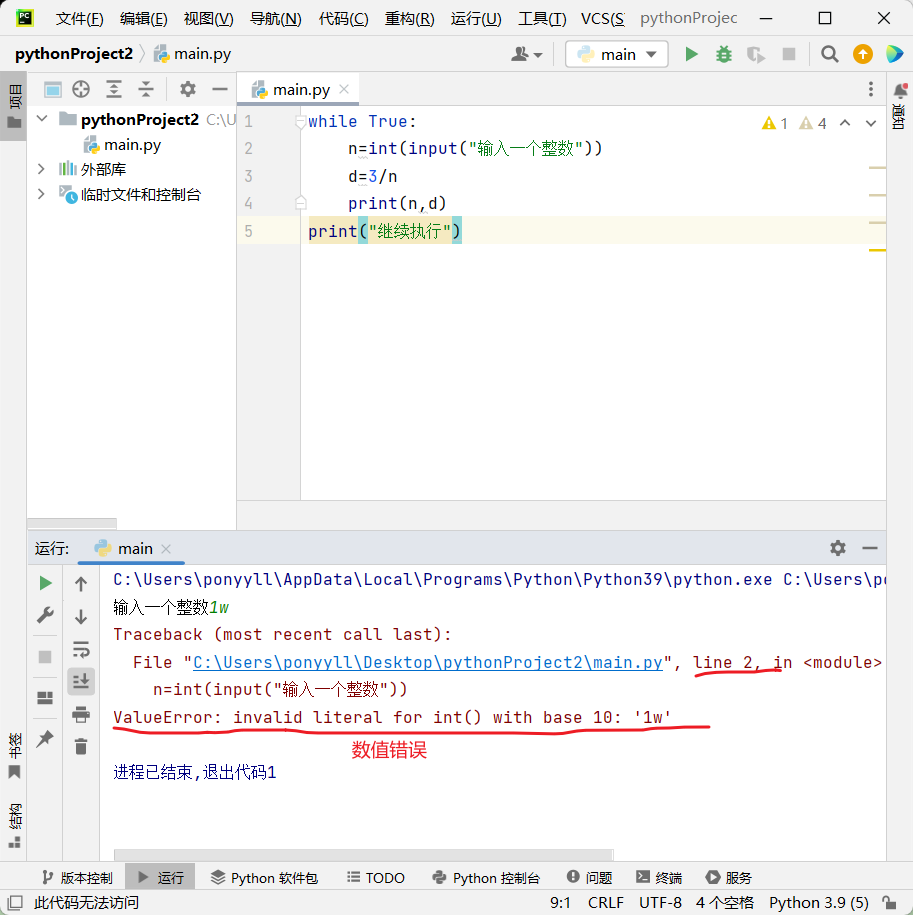
Task: Click Python 3.9 interpreter in status bar
Action: coord(819,902)
